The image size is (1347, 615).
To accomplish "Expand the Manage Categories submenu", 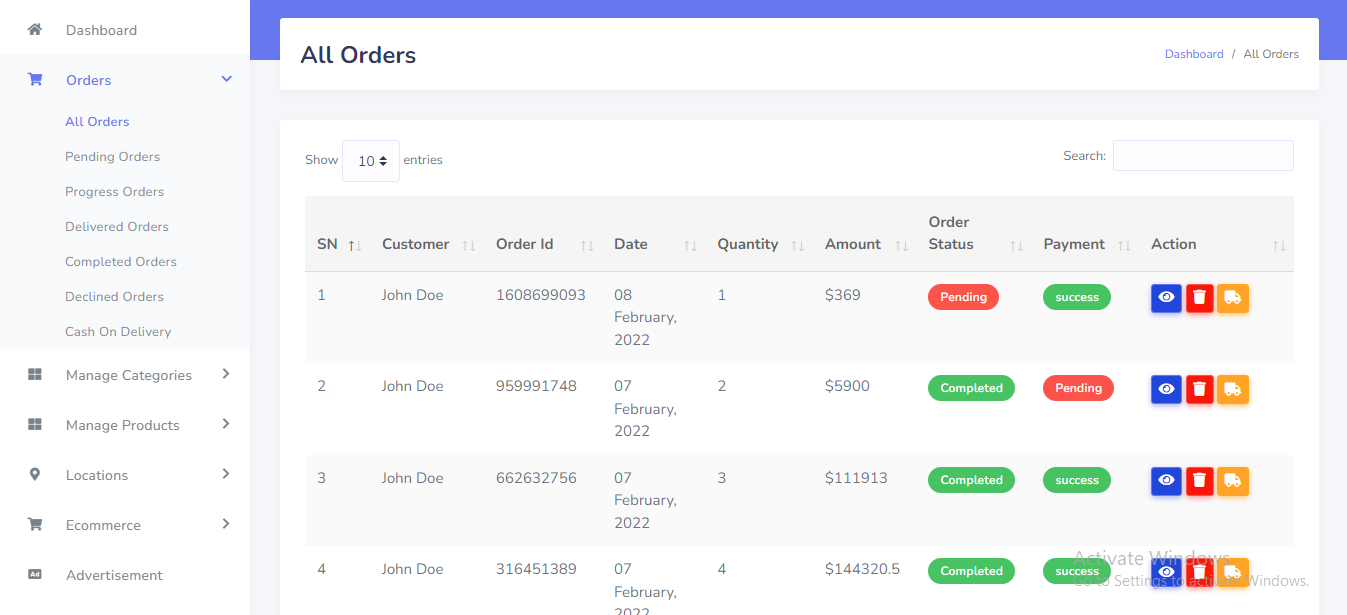I will [x=226, y=374].
